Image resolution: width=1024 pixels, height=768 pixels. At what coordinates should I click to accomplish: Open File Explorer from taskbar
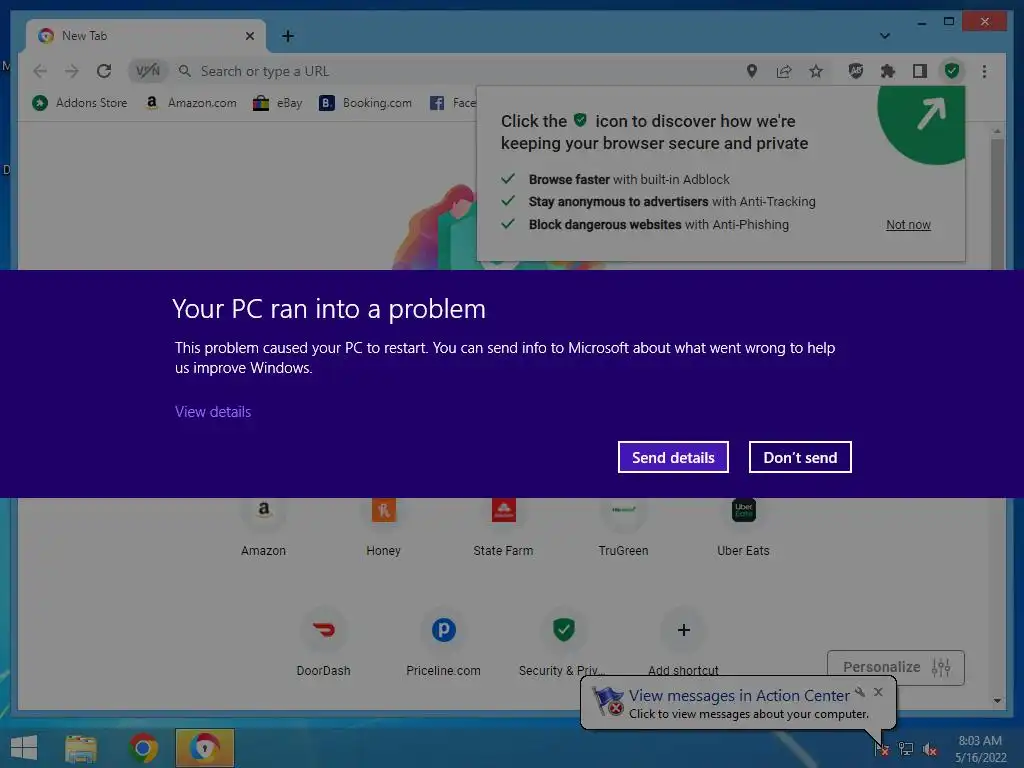pyautogui.click(x=81, y=748)
